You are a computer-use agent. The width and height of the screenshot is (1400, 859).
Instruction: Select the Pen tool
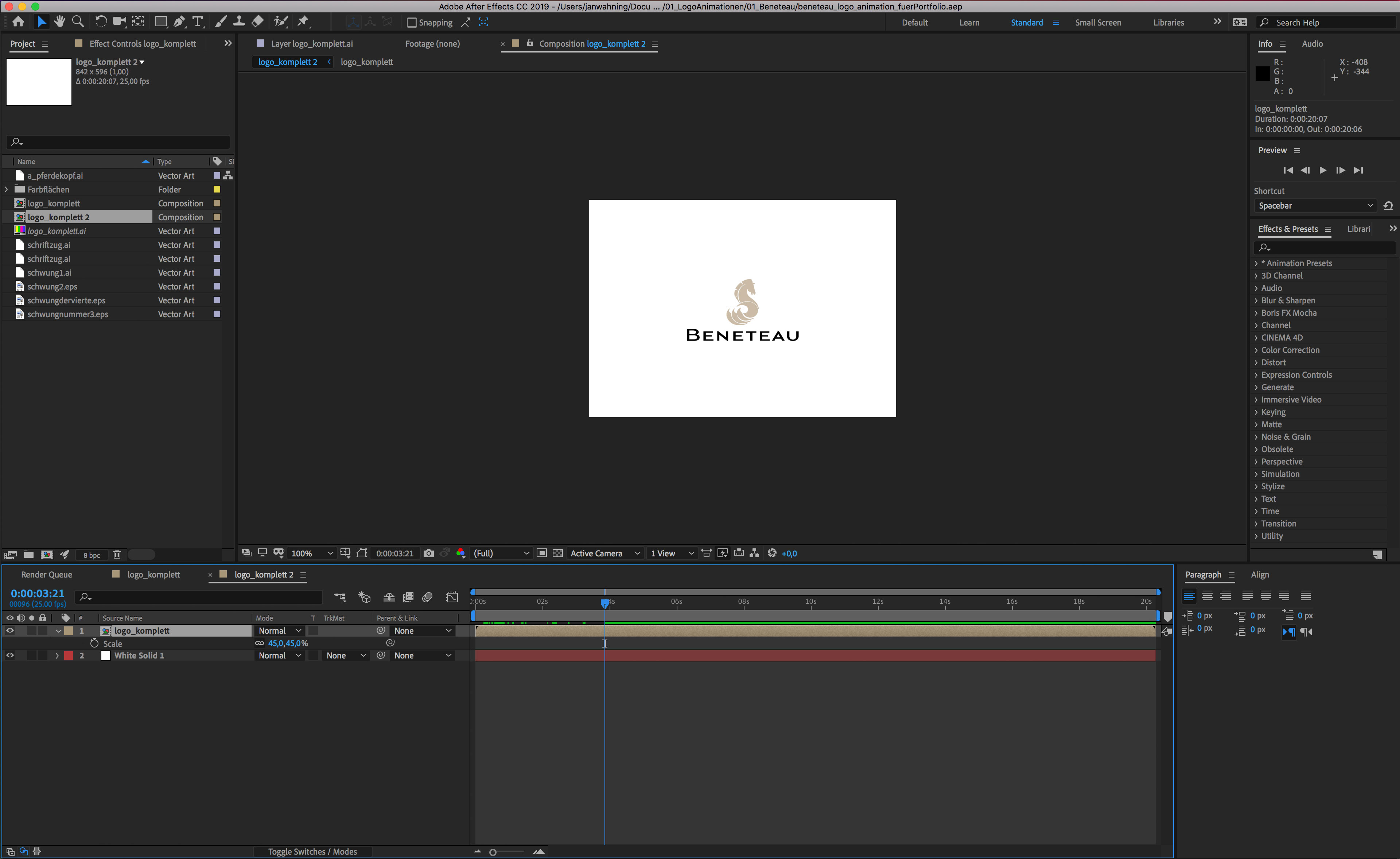[179, 22]
